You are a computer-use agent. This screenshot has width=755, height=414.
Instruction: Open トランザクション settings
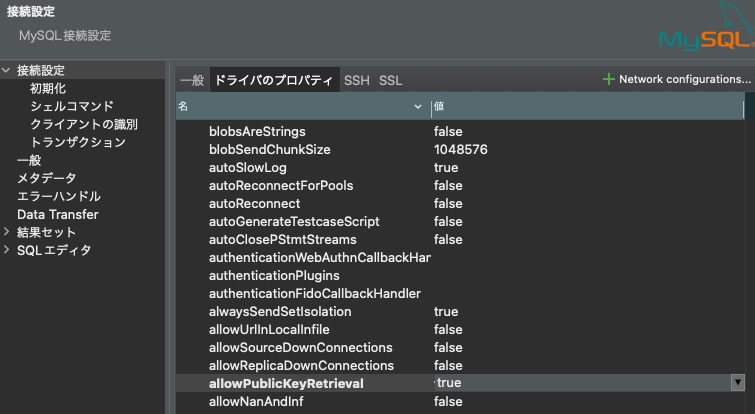point(78,142)
